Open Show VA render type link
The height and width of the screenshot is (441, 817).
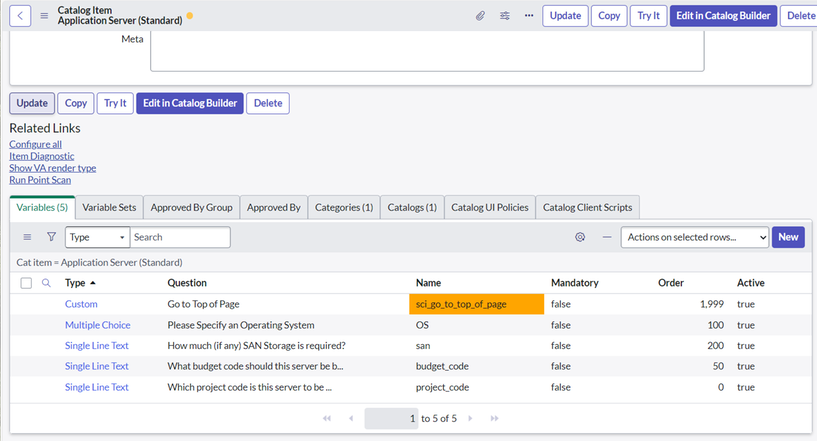click(x=53, y=168)
